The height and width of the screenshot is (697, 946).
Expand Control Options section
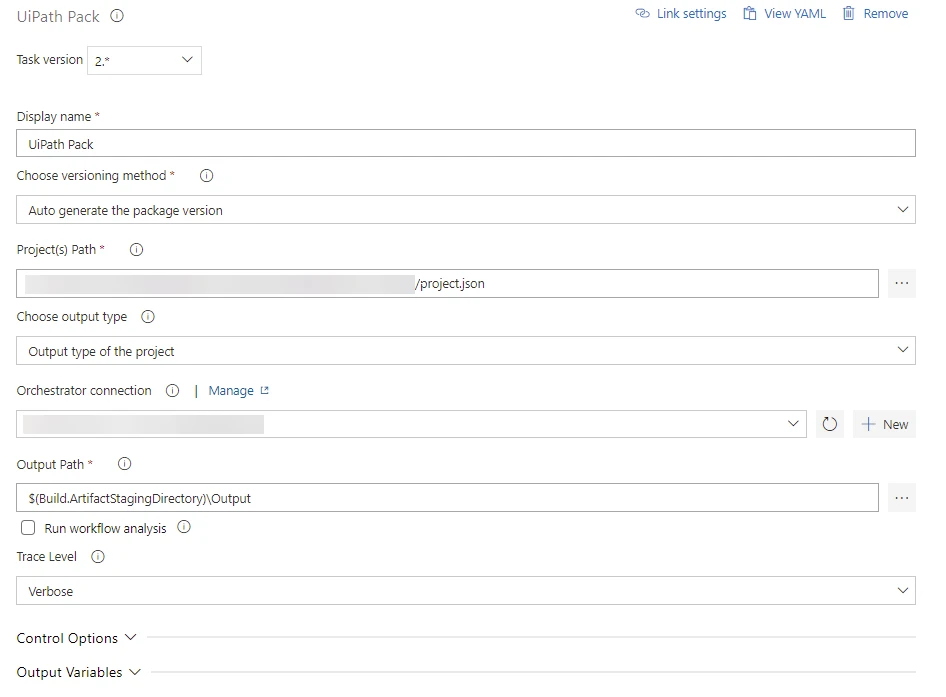tap(77, 638)
